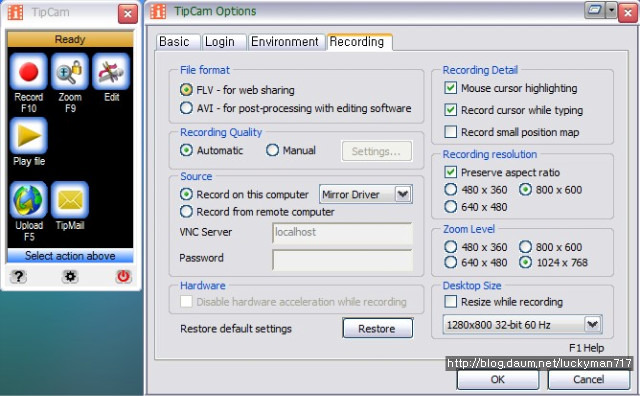The height and width of the screenshot is (396, 640).
Task: Set recording resolution to 800 x 600
Action: click(x=525, y=189)
